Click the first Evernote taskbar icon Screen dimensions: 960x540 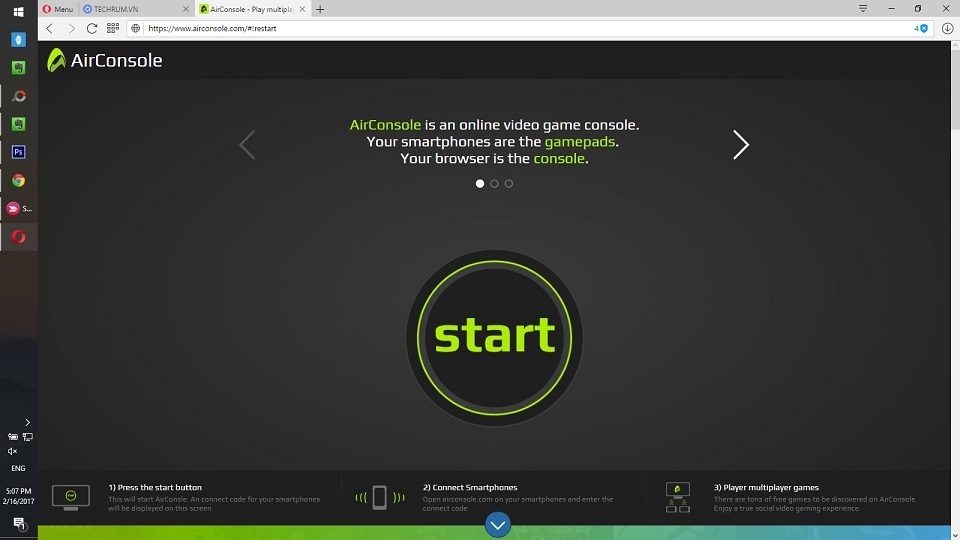pos(18,67)
